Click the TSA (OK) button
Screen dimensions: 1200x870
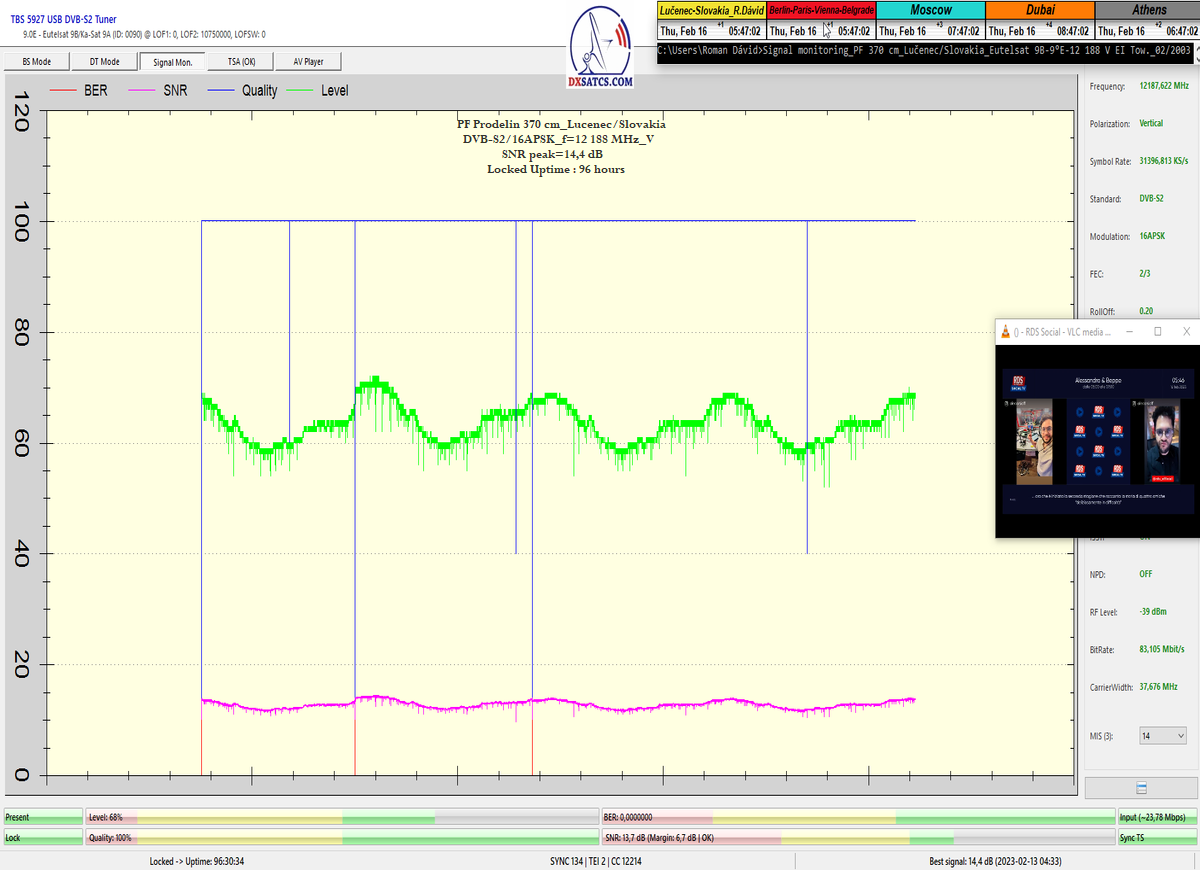241,62
